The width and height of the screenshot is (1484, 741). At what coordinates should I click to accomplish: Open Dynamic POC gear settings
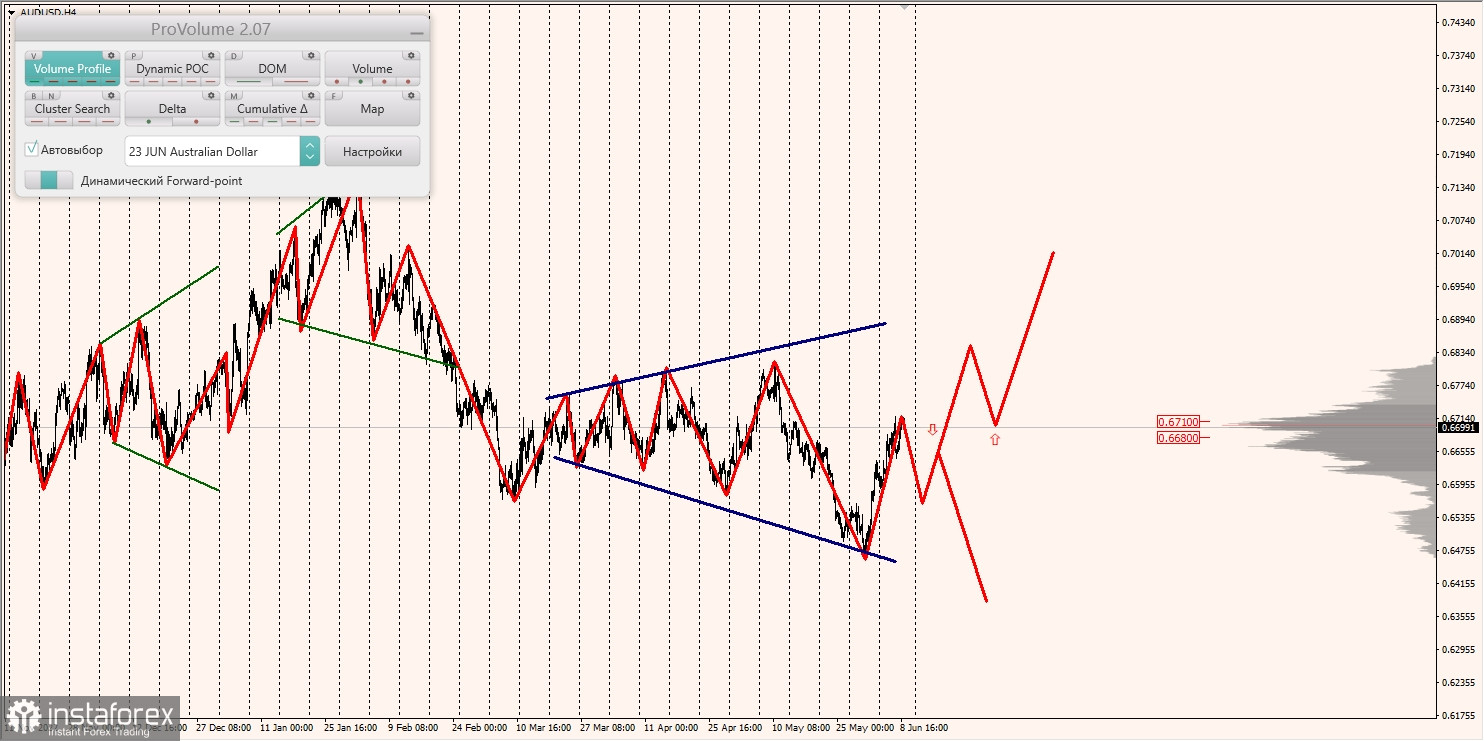click(211, 55)
